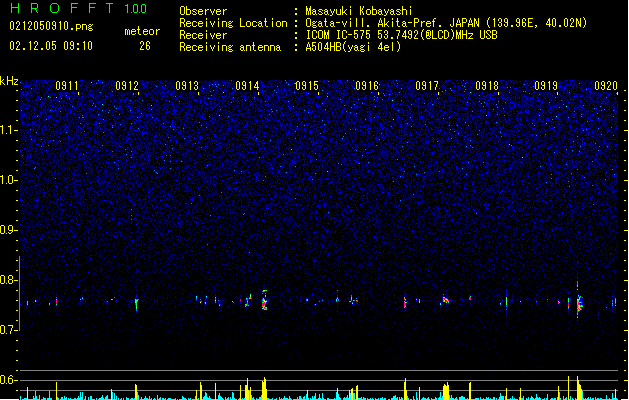Click the 0911 time marker
Image resolution: width=629 pixels, height=400 pixels.
pos(67,86)
